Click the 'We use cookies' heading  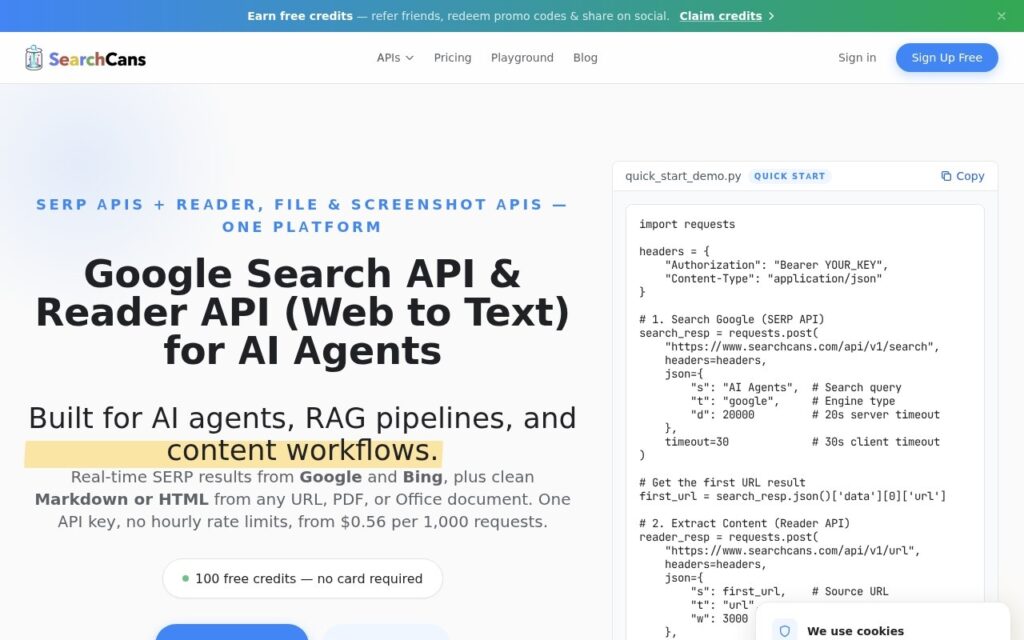coord(856,631)
